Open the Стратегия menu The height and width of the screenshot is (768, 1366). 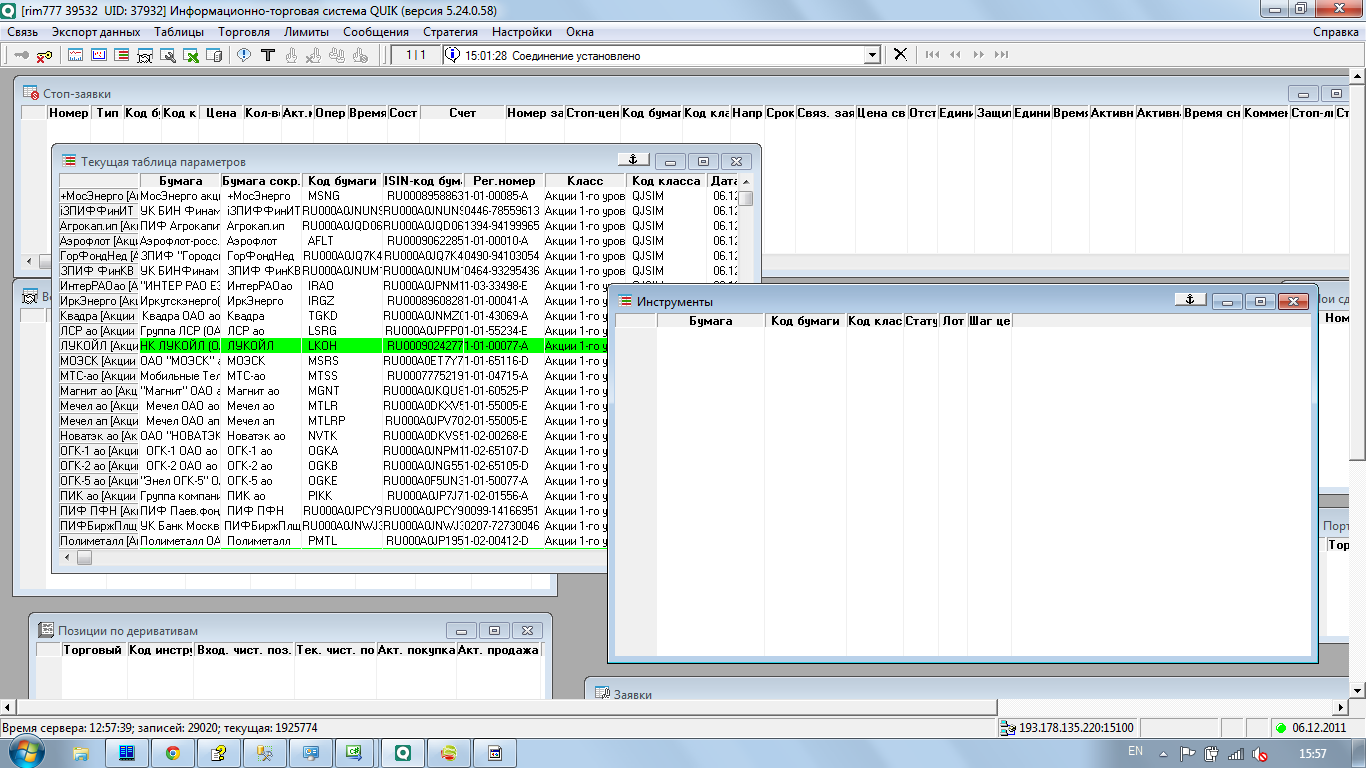coord(450,32)
